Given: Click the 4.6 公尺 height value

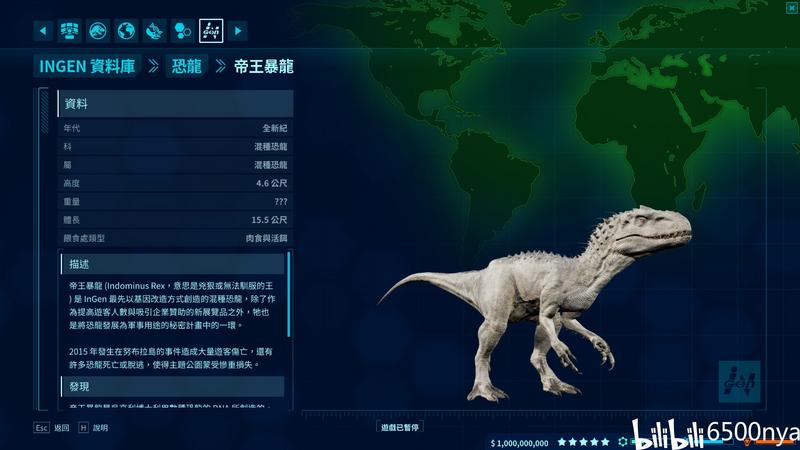Looking at the screenshot, I should [271, 183].
